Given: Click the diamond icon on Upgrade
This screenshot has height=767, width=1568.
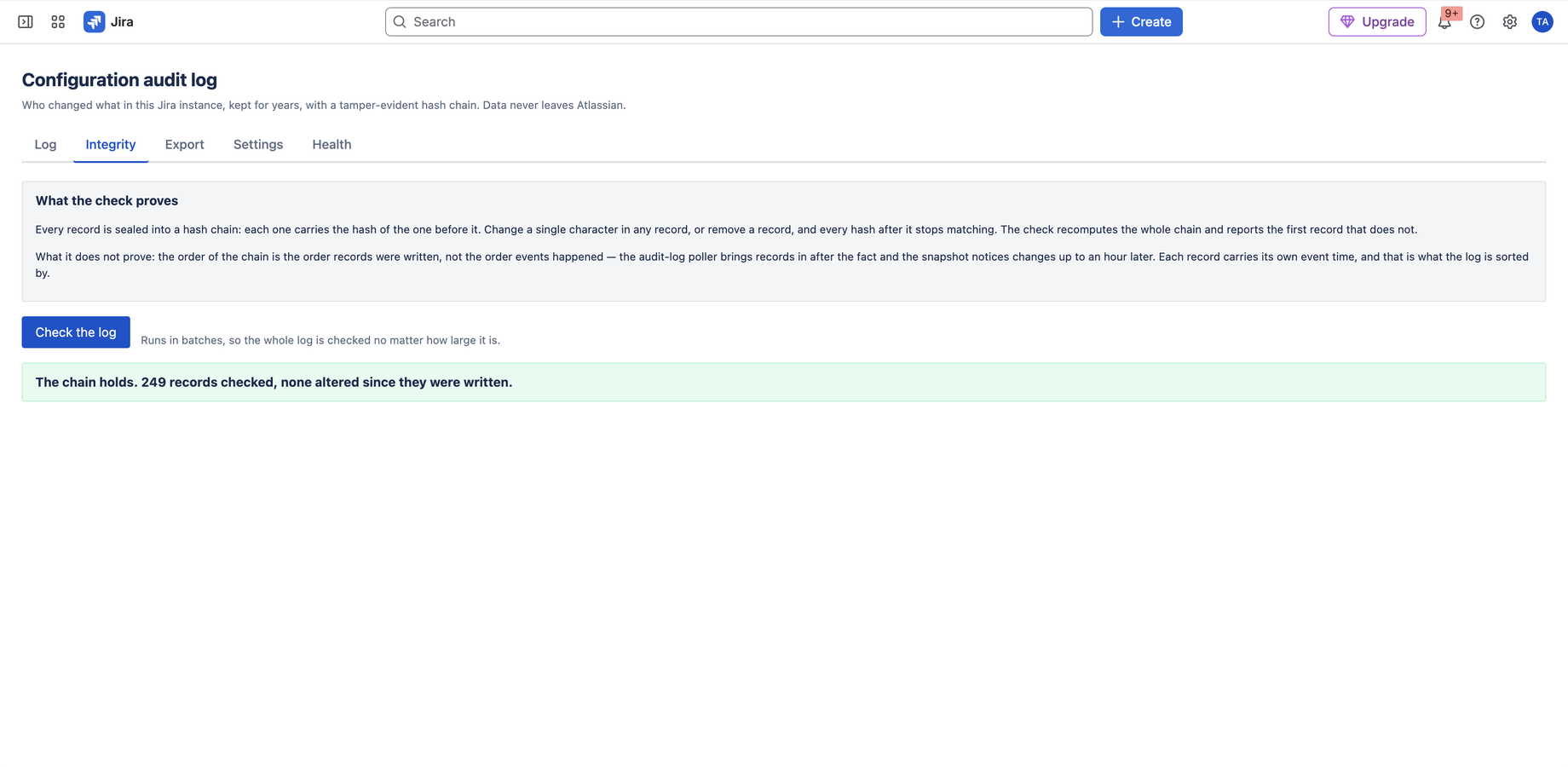Looking at the screenshot, I should pyautogui.click(x=1347, y=22).
